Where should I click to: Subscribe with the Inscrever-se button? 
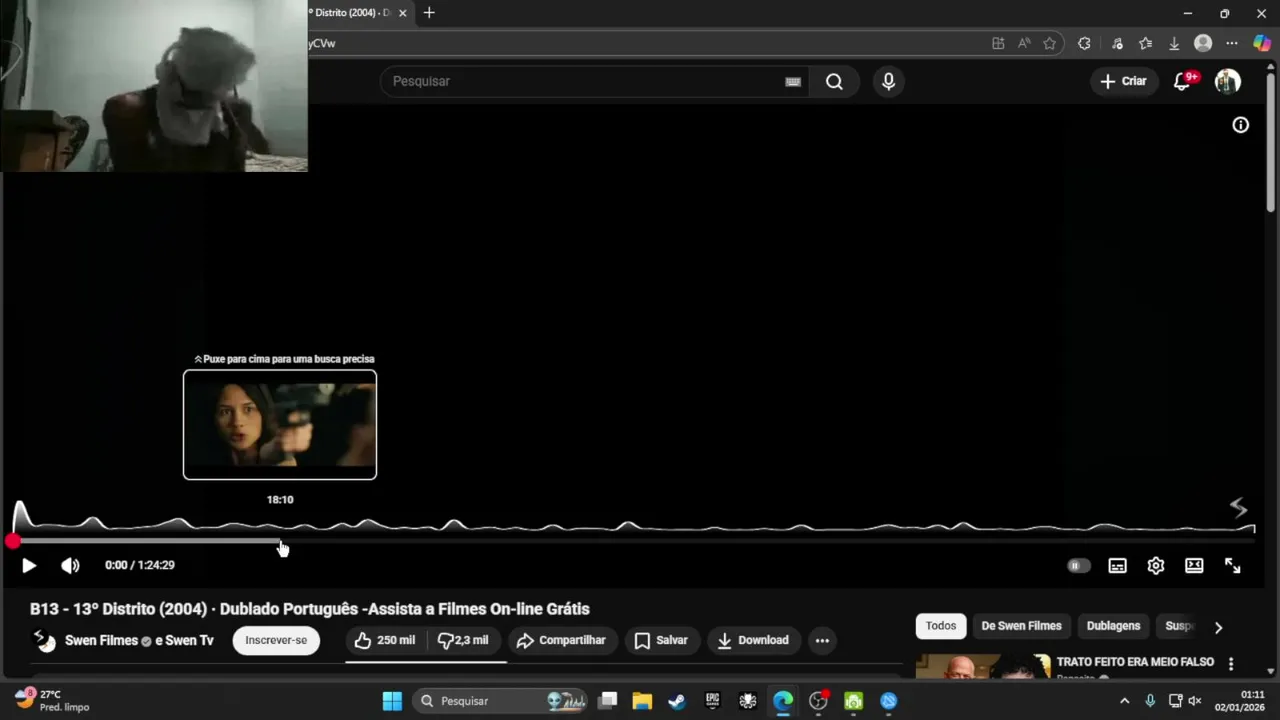coord(276,640)
